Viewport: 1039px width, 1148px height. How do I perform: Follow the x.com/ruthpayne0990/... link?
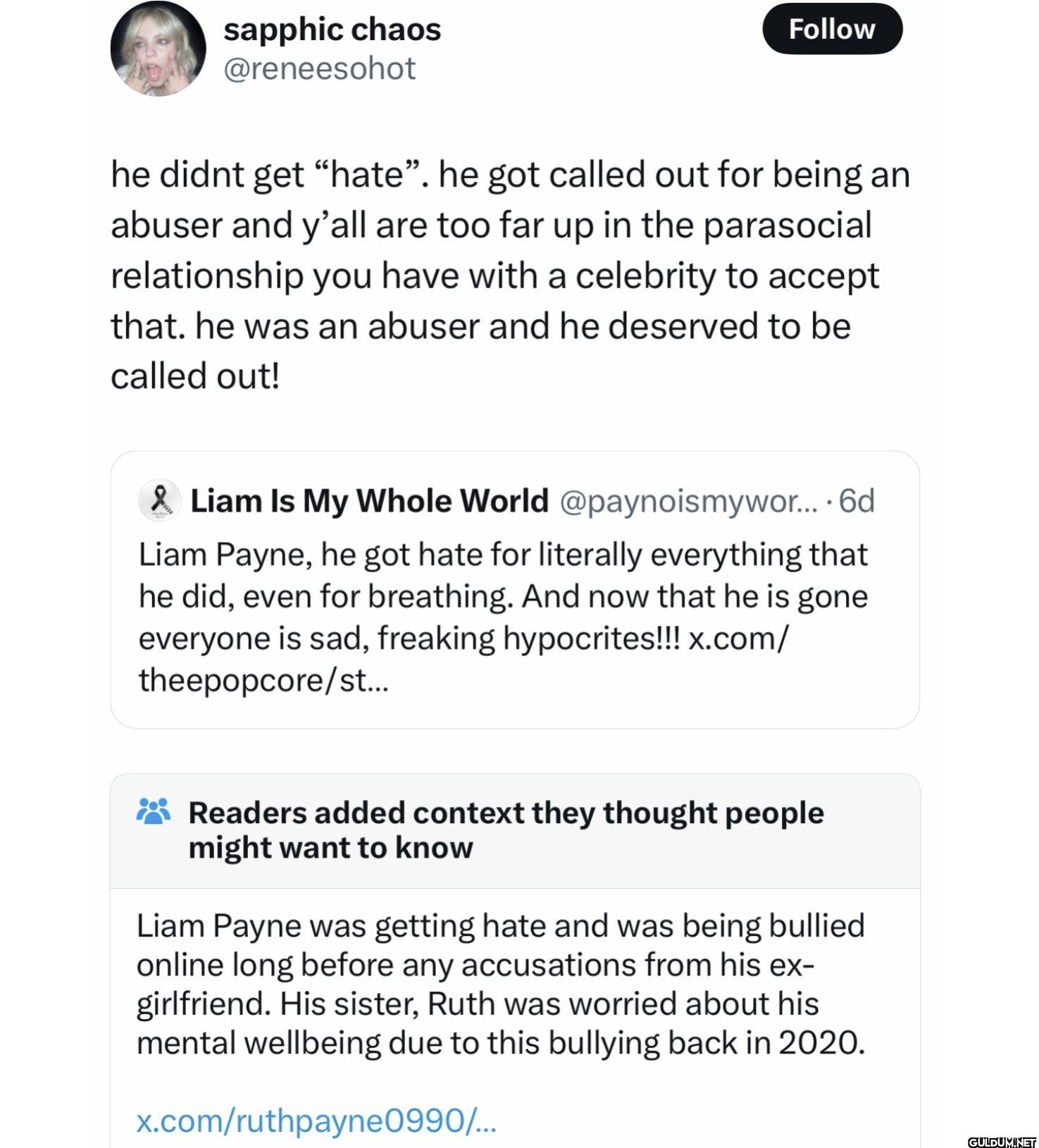316,1120
